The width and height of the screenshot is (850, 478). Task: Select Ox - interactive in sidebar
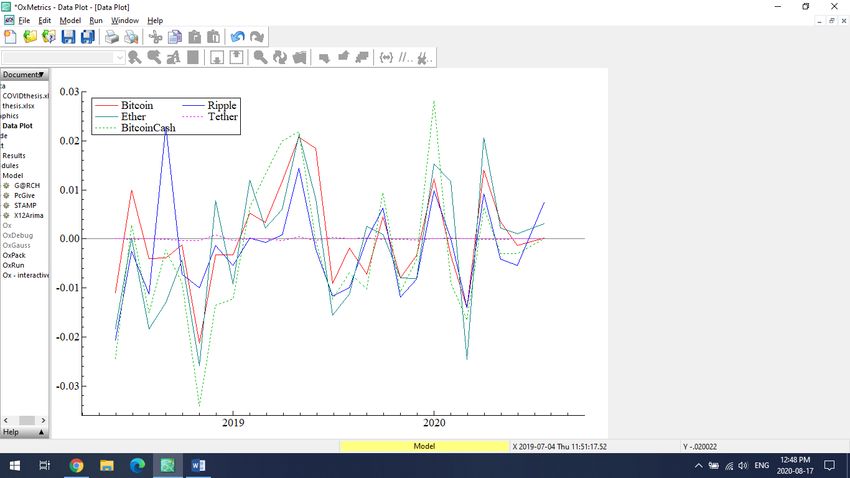click(25, 275)
